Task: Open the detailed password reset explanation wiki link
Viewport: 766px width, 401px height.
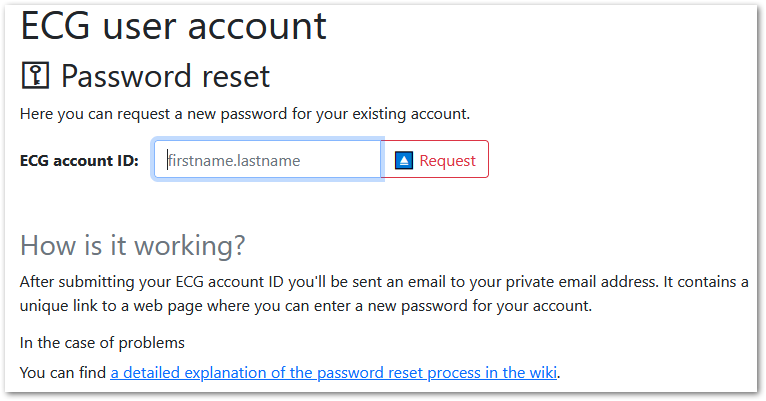Action: 334,373
